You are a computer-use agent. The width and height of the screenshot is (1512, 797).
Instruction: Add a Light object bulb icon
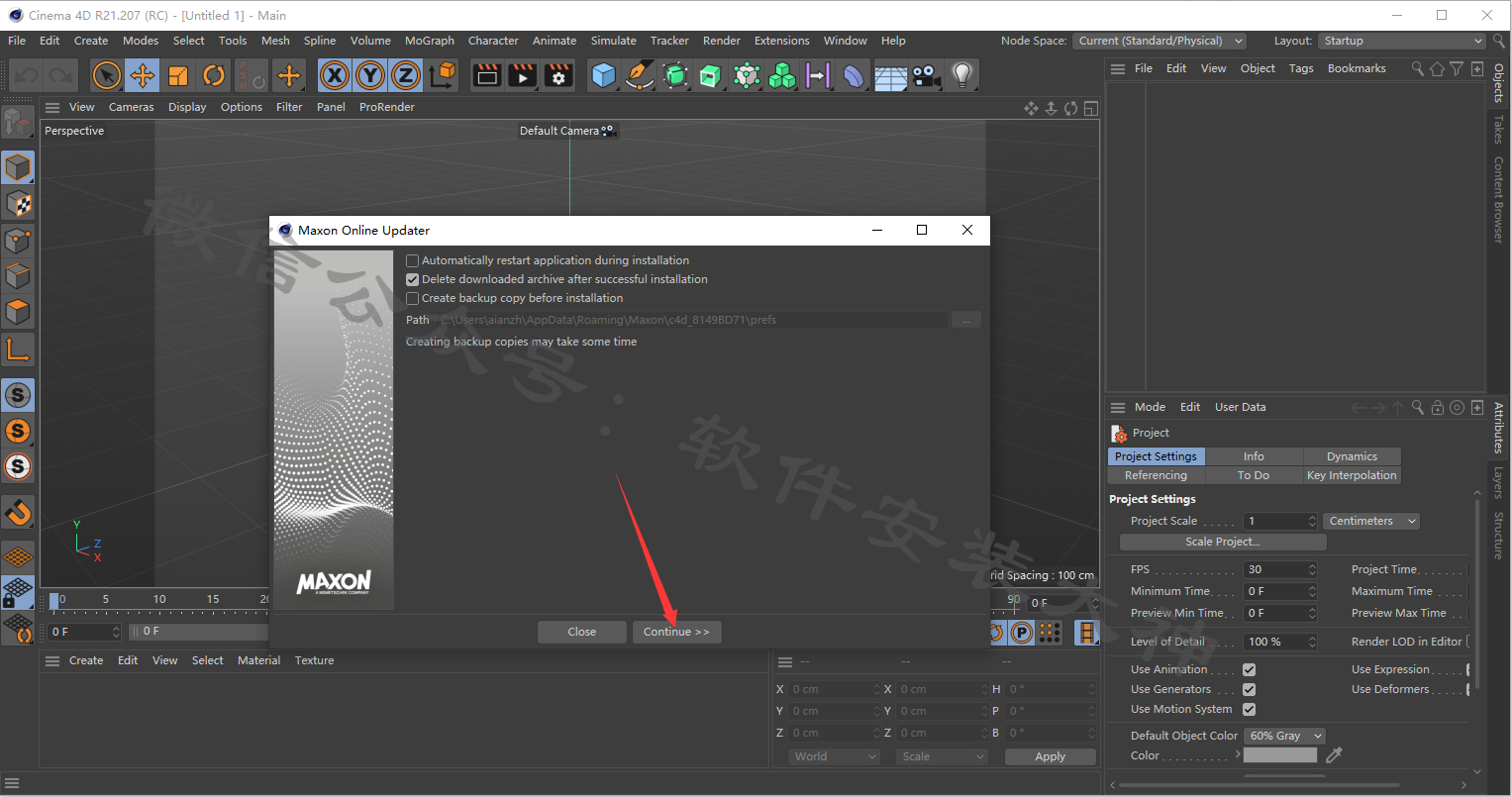pos(961,75)
